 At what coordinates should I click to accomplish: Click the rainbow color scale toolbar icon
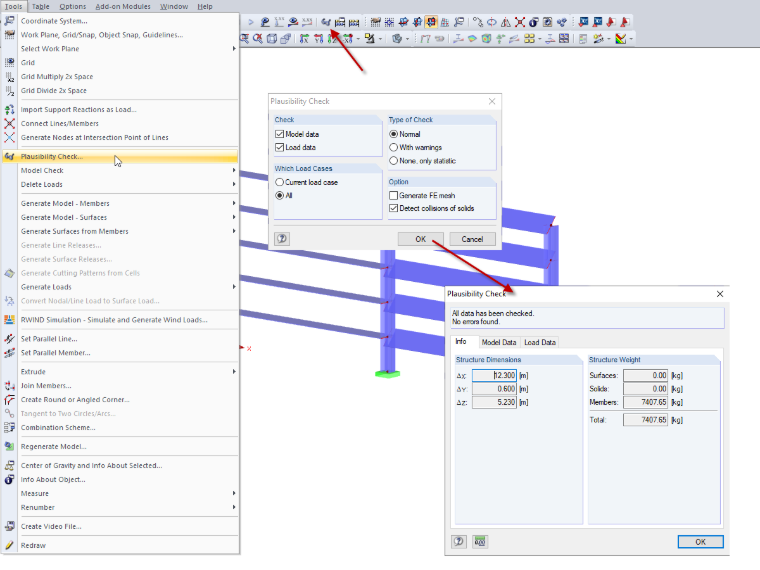click(620, 38)
